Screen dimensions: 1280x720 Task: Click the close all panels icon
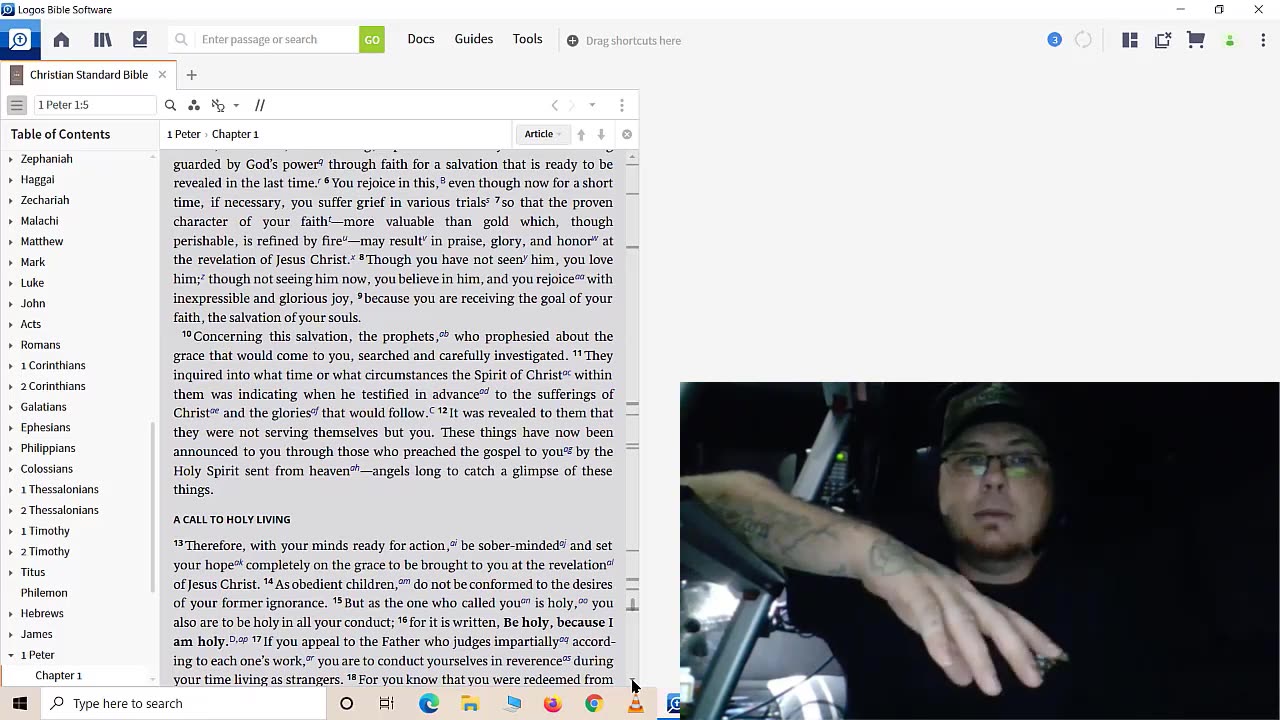1162,40
